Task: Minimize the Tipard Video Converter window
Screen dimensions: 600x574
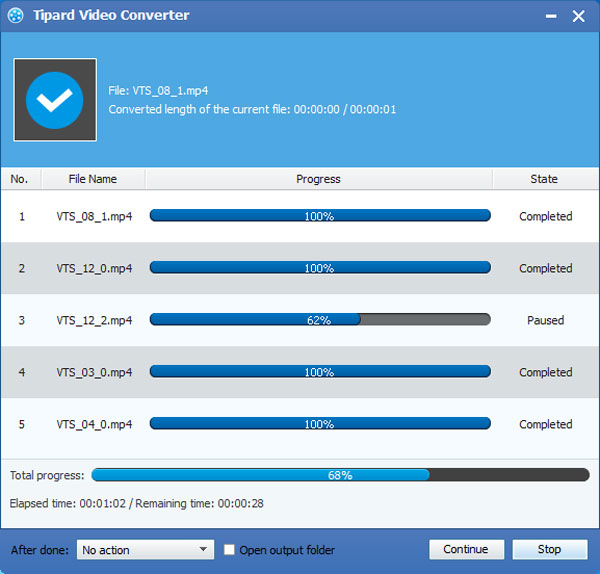Action: coord(551,16)
